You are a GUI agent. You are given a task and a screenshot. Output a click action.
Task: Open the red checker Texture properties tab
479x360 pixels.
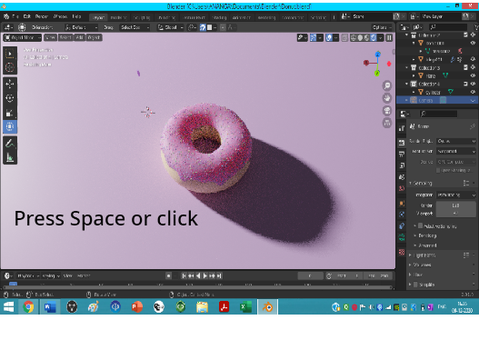click(x=402, y=252)
